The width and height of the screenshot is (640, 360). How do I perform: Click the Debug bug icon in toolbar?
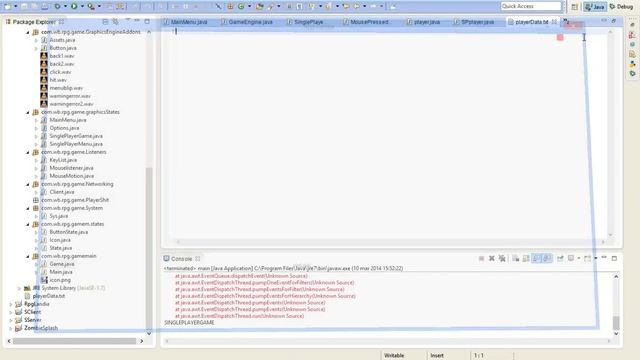pos(57,6)
